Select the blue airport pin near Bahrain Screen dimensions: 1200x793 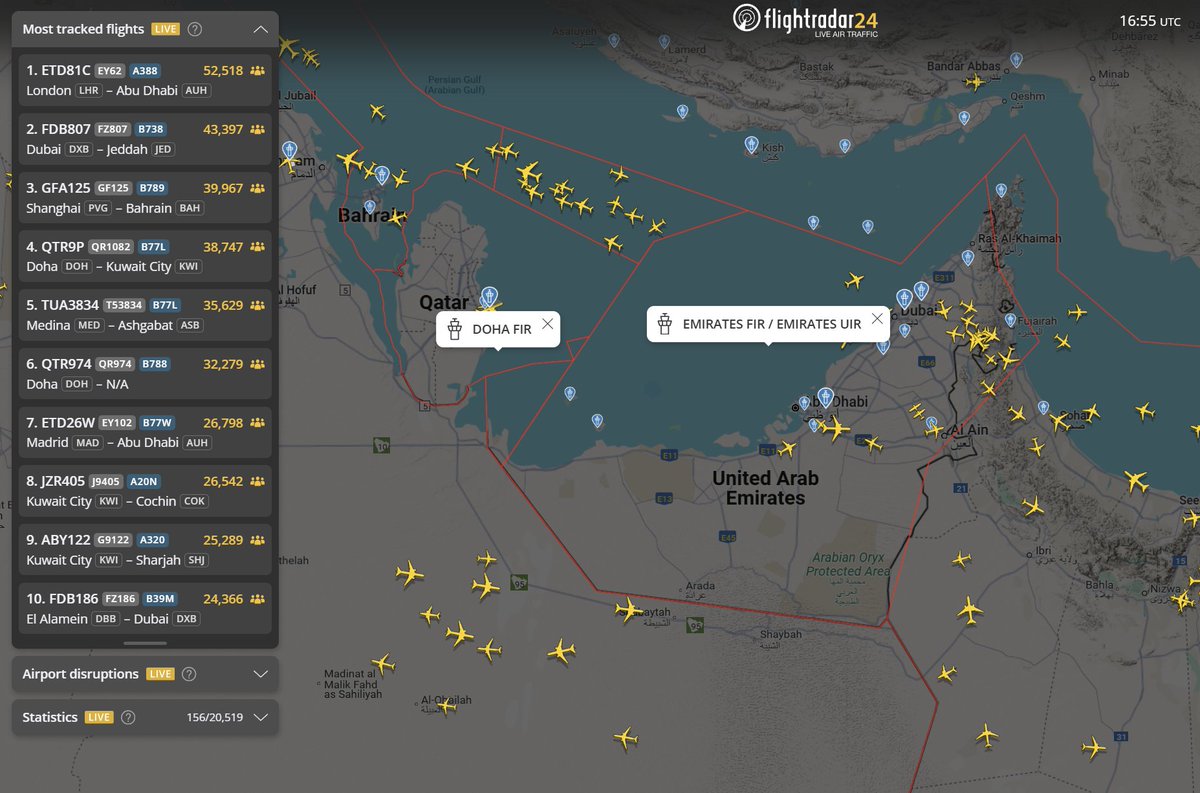tap(380, 175)
